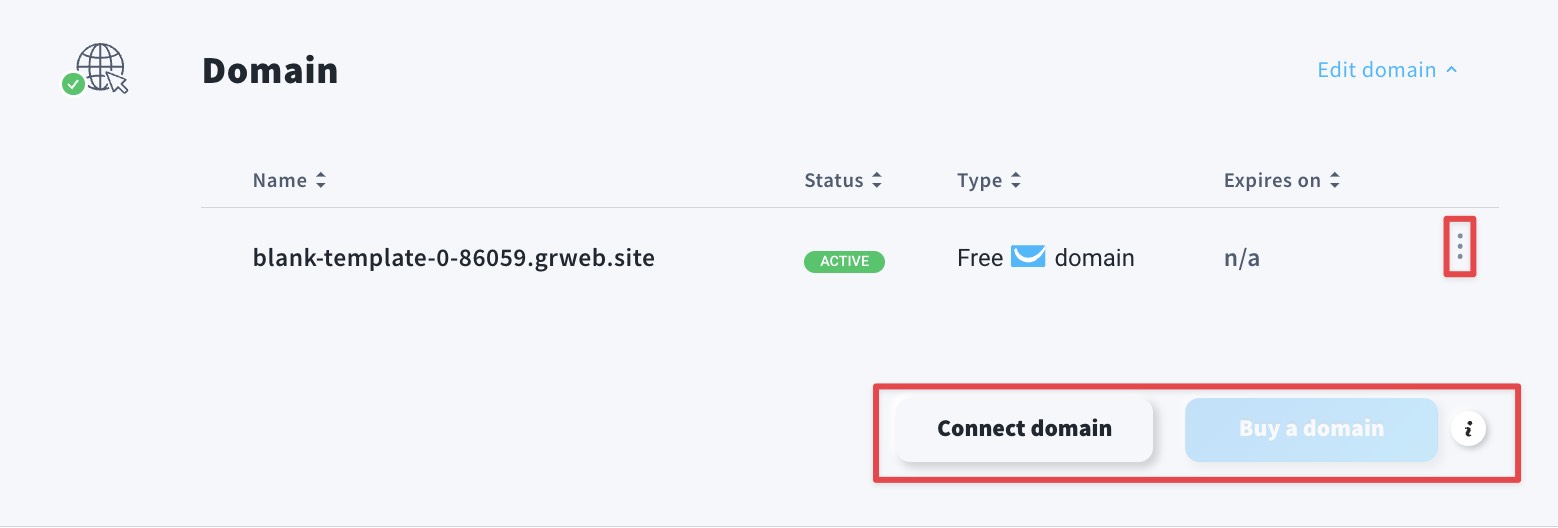1558x528 pixels.
Task: Click the green checkmark badge on globe
Action: point(72,85)
